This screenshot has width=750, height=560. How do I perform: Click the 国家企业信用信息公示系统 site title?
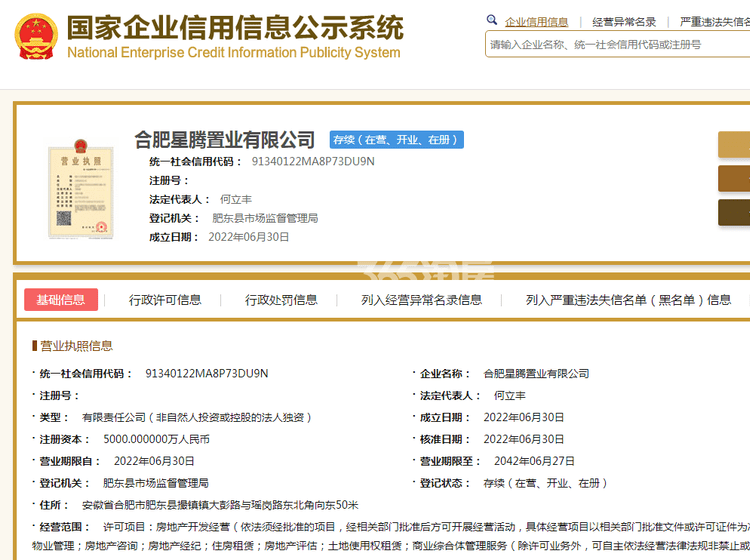235,27
